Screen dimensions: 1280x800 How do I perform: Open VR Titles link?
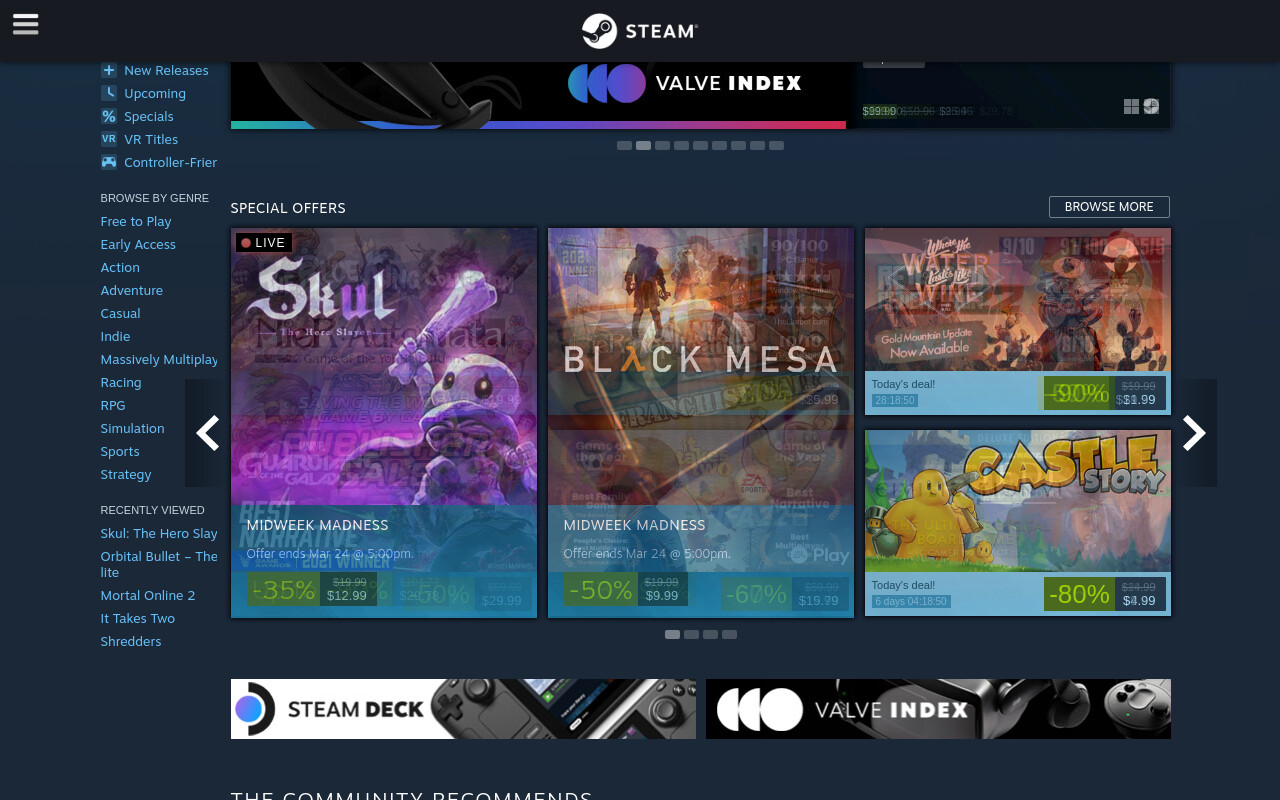pyautogui.click(x=151, y=139)
